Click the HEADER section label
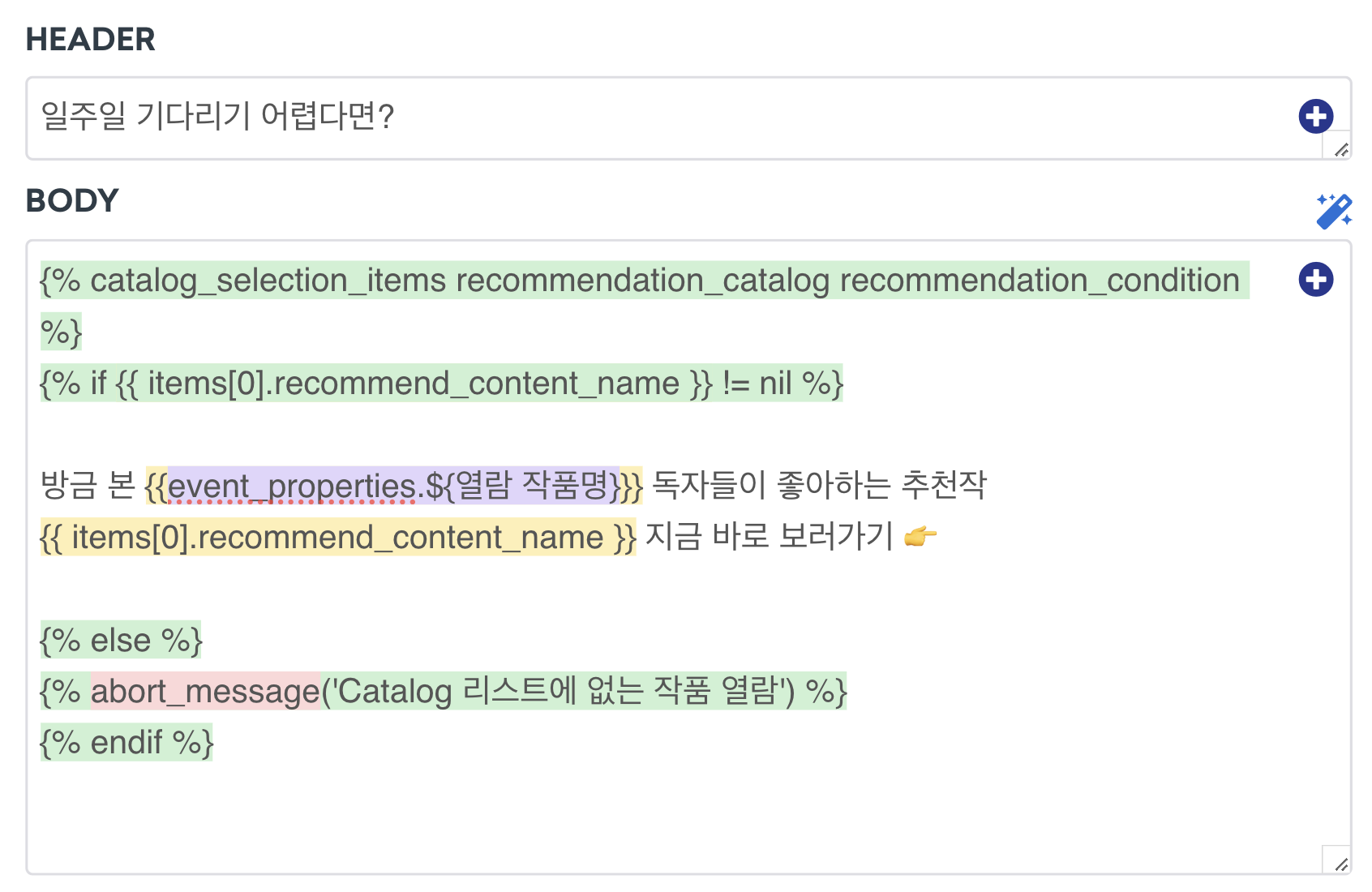 click(90, 39)
